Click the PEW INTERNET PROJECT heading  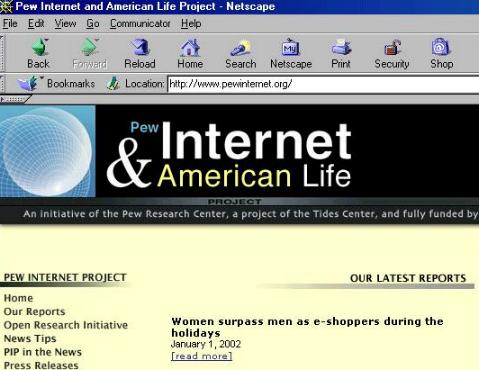coord(65,277)
